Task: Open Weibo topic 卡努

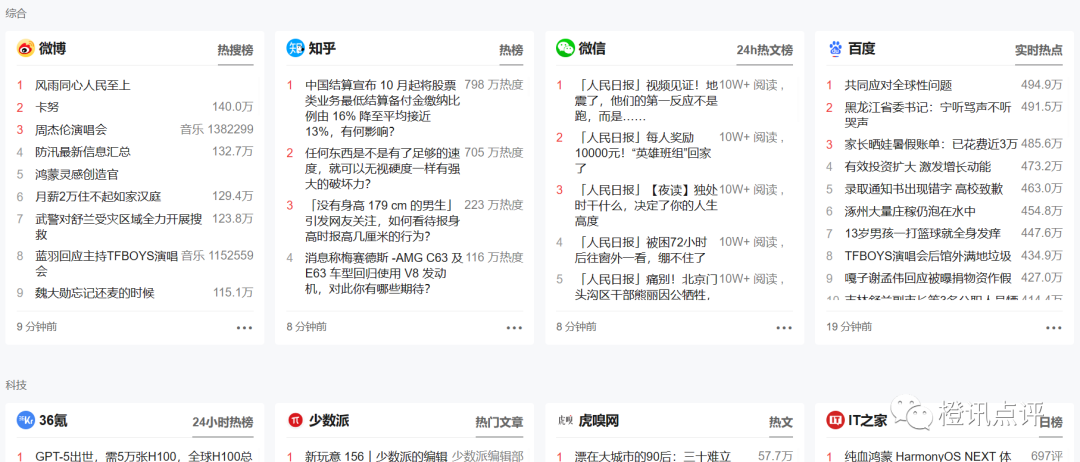Action: pos(46,107)
